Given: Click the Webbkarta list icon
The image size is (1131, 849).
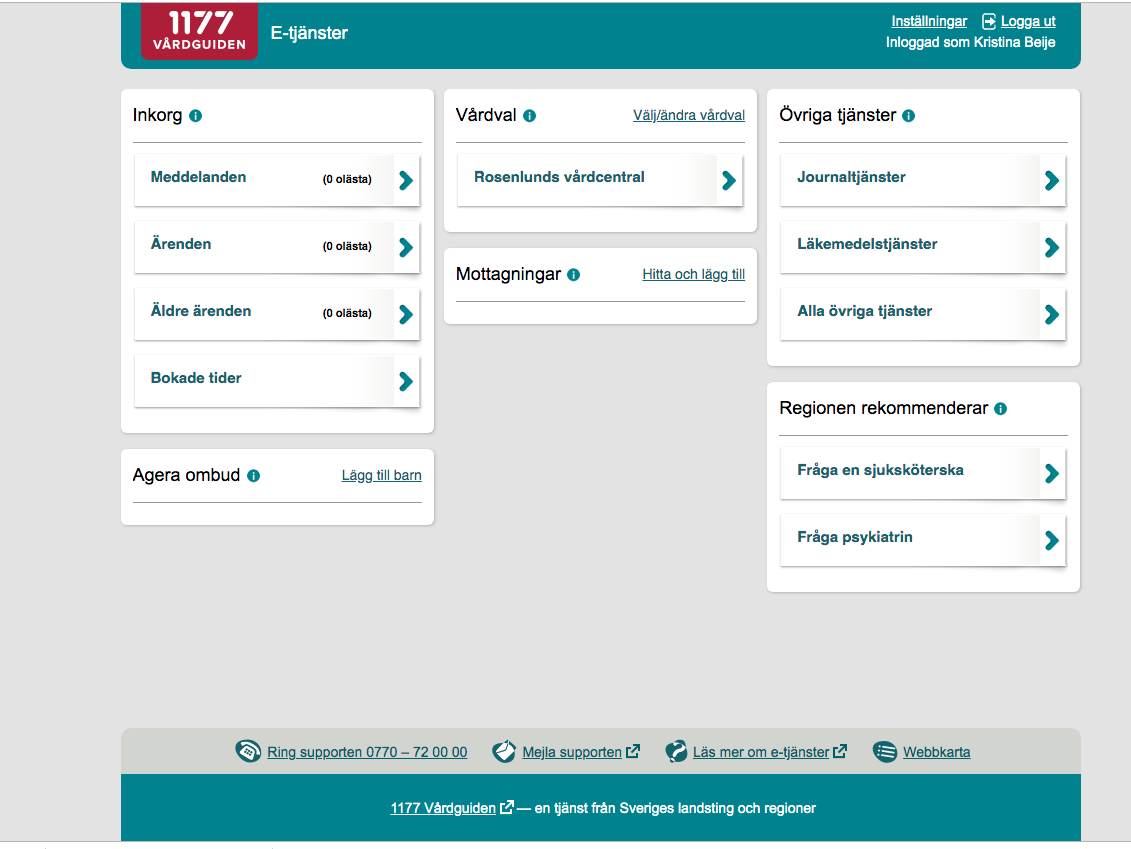Looking at the screenshot, I should (x=884, y=752).
